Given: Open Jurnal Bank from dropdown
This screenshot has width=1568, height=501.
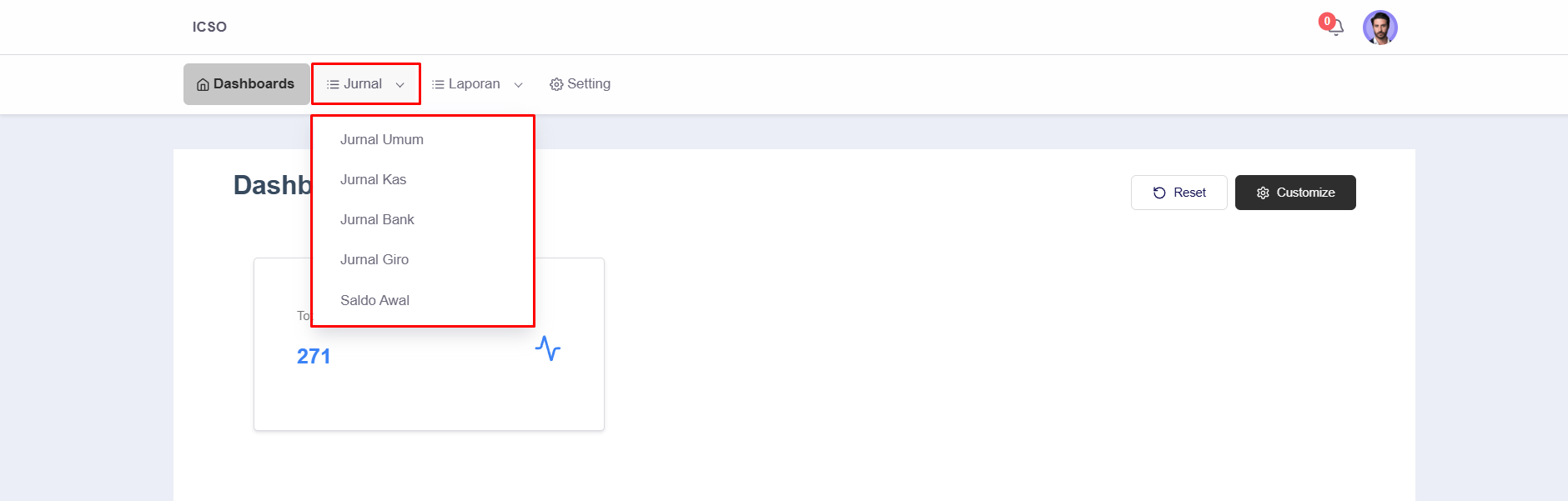Looking at the screenshot, I should (x=377, y=219).
